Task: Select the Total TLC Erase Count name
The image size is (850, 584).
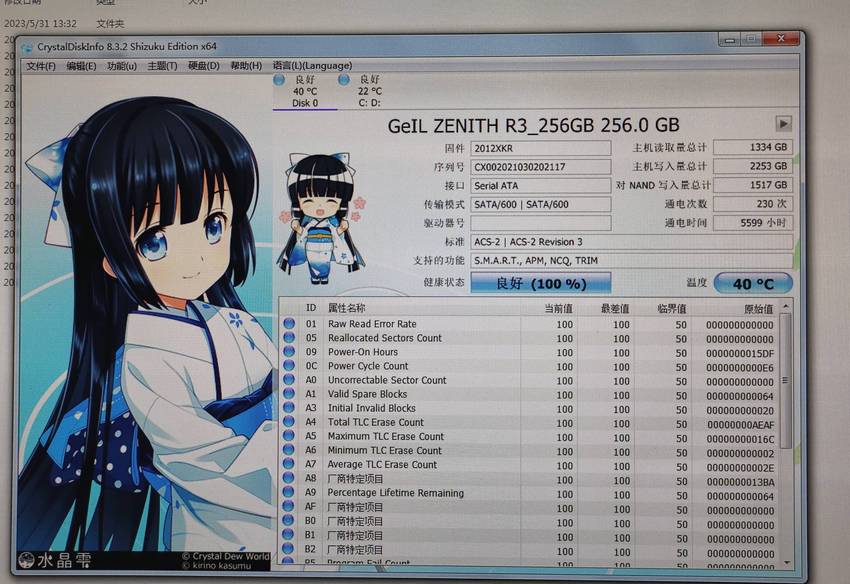Action: pos(376,422)
